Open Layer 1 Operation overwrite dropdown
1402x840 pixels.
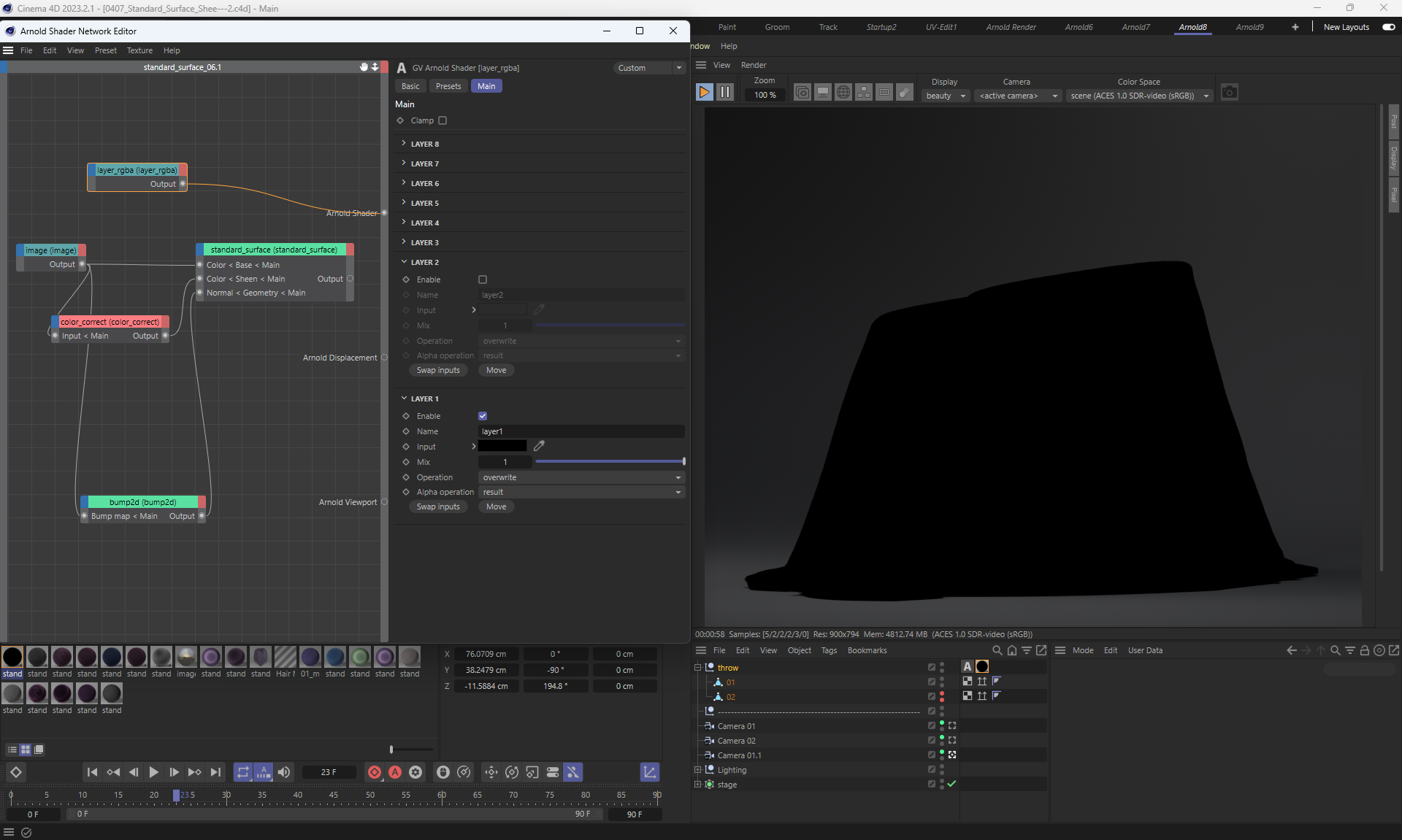(581, 477)
